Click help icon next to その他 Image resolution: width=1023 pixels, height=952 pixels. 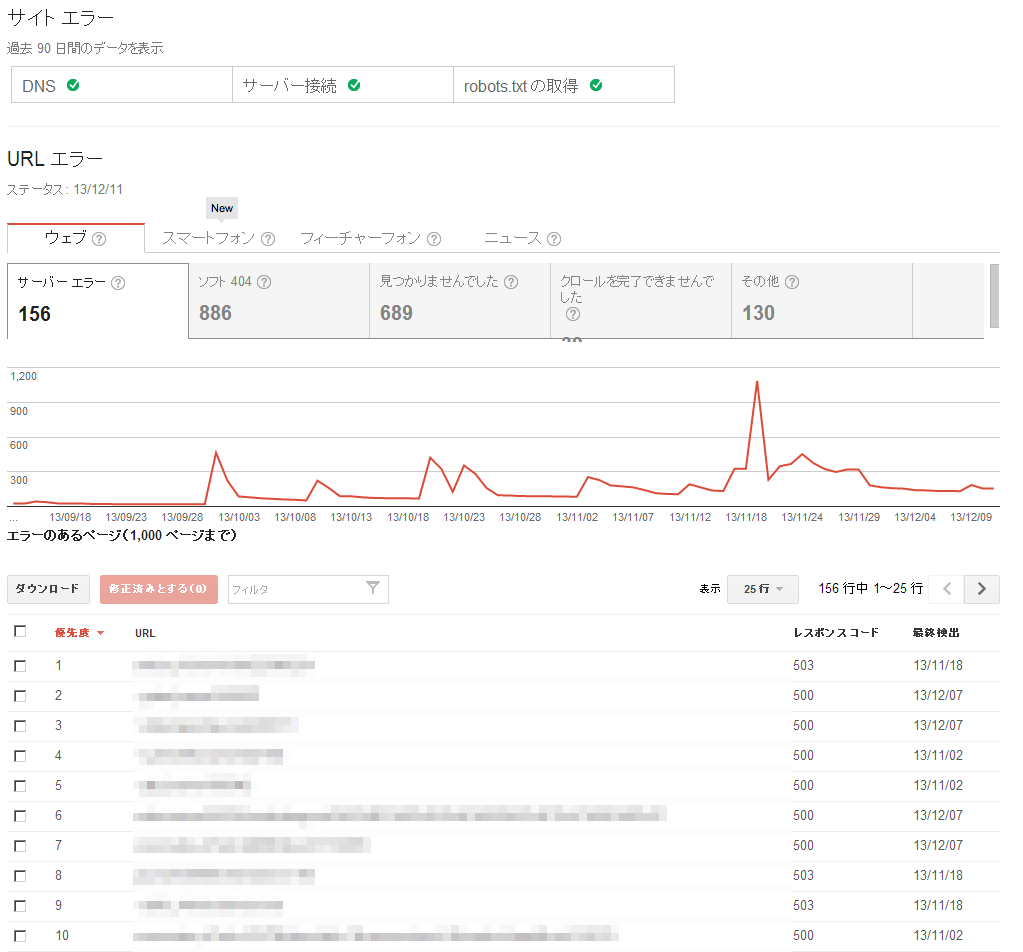(x=792, y=283)
